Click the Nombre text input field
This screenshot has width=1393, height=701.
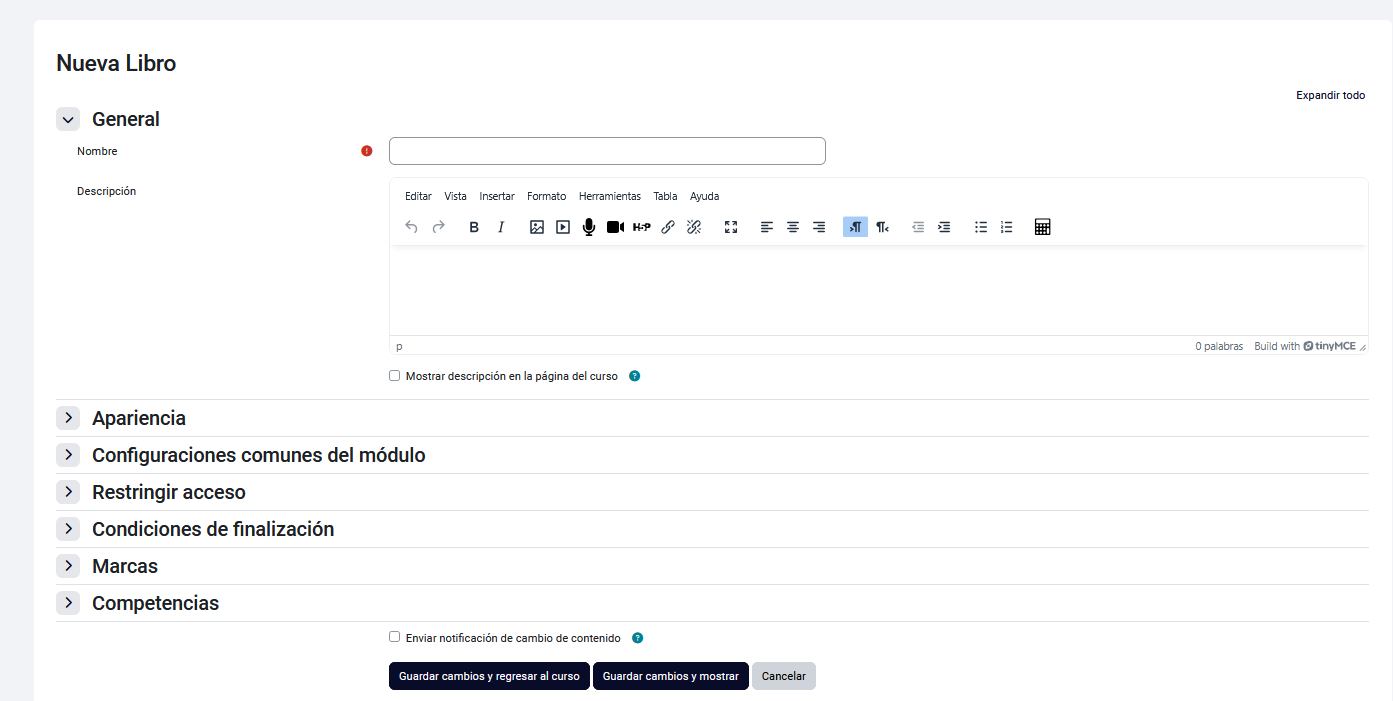(x=607, y=151)
